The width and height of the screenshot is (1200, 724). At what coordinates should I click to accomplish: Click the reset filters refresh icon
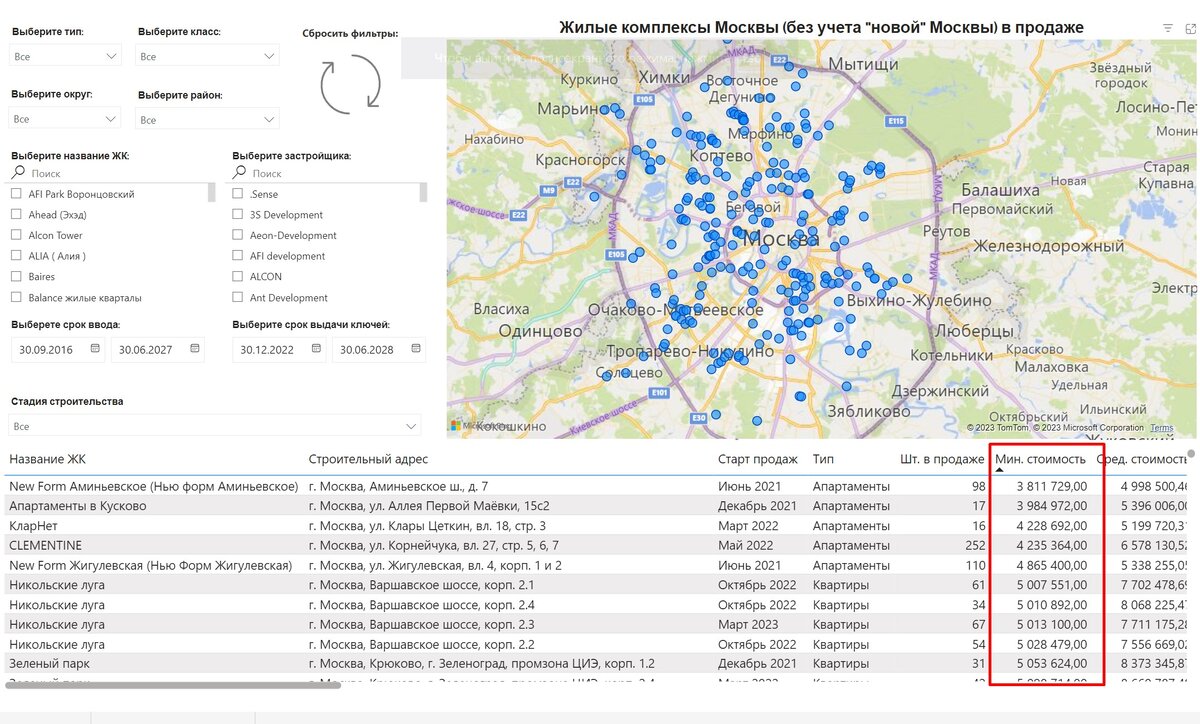click(350, 83)
